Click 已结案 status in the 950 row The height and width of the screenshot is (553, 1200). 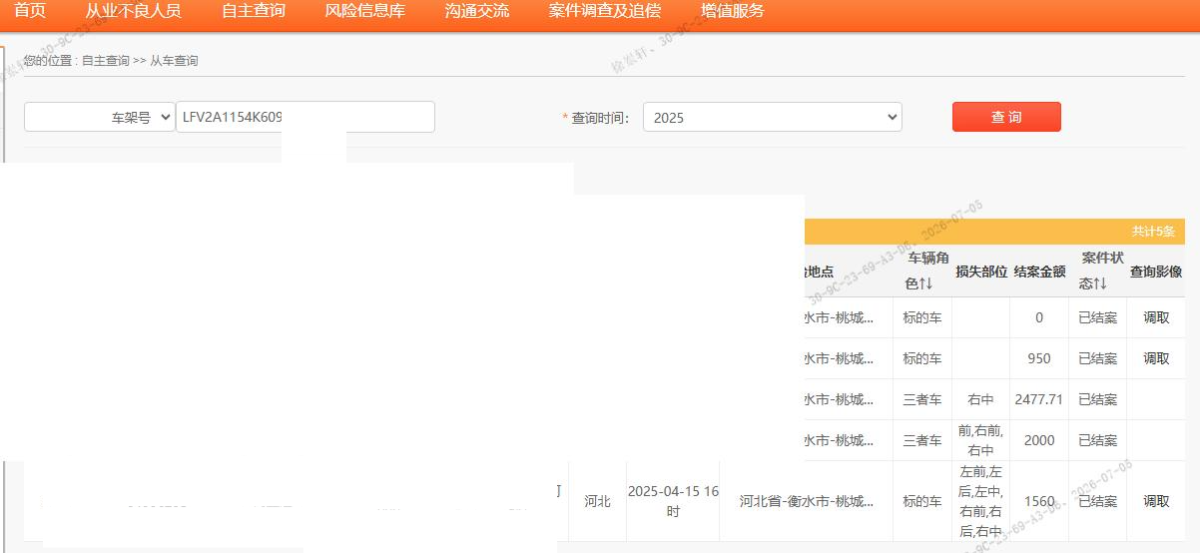point(1097,359)
